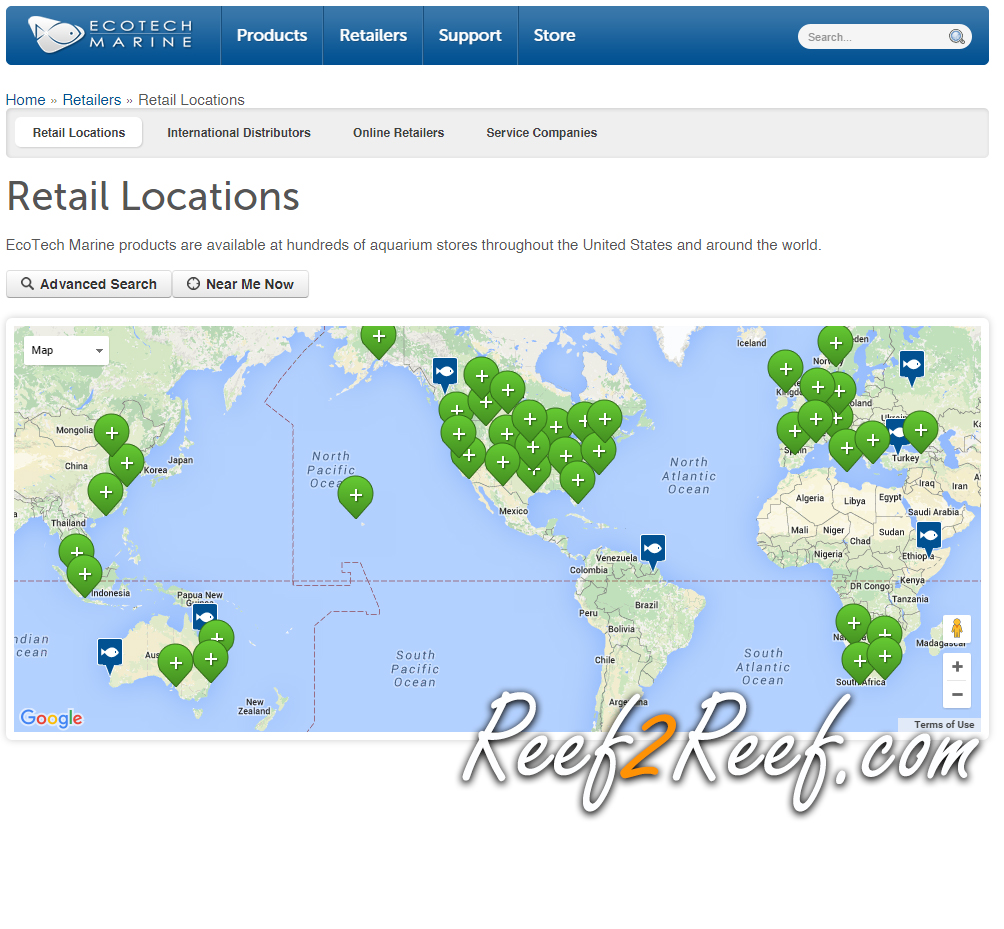Follow the Home breadcrumb link
The image size is (1004, 929).
tap(26, 100)
